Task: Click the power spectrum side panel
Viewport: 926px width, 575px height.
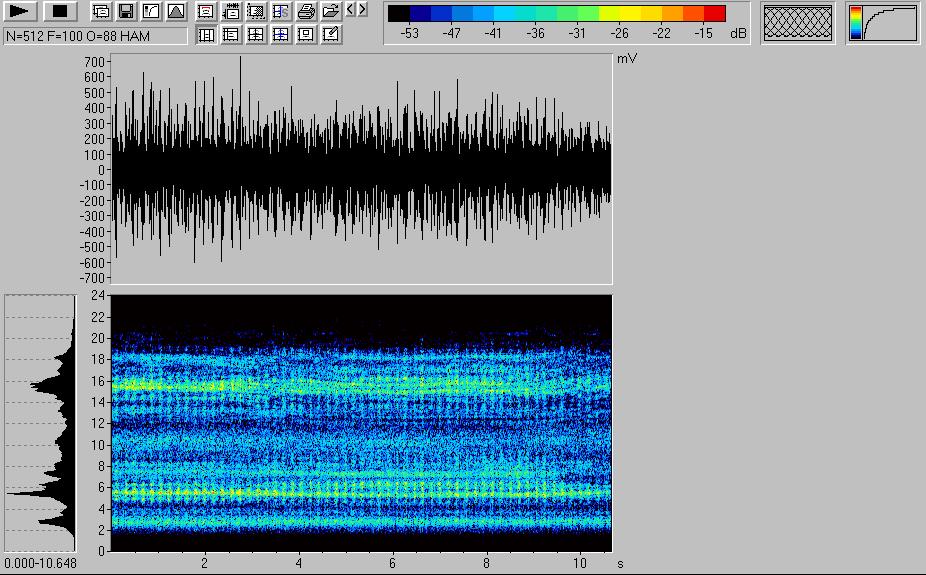Action: click(x=40, y=422)
